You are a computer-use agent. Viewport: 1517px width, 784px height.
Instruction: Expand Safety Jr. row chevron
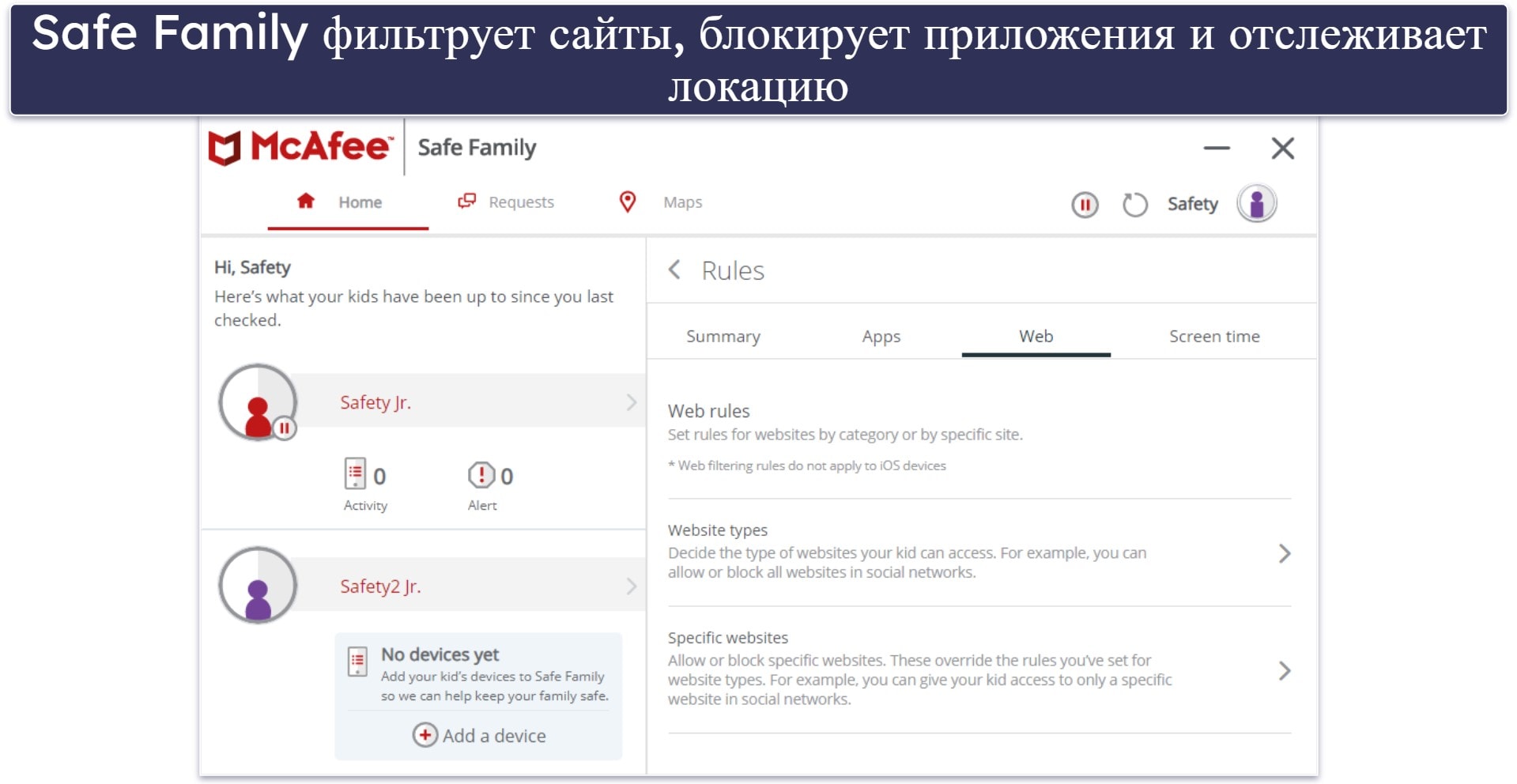point(631,402)
